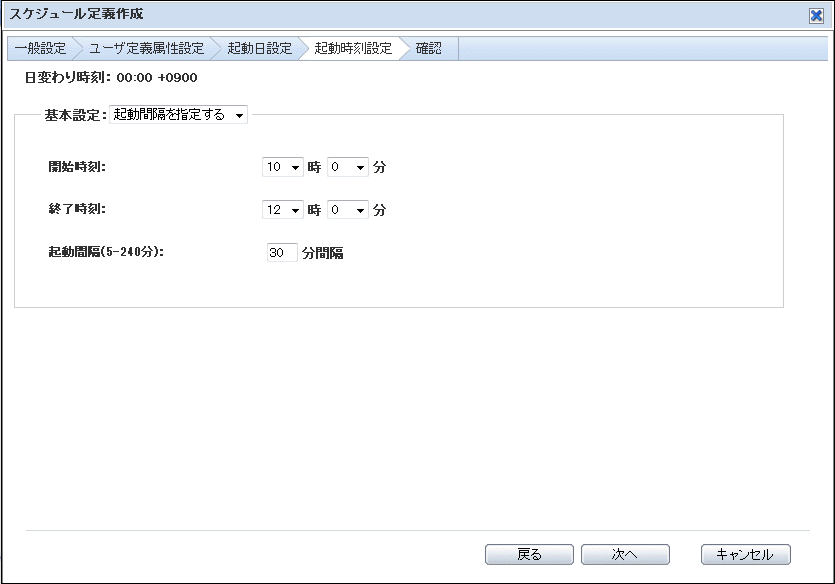Cancel with the キャンセル button
This screenshot has width=835, height=584.
pyautogui.click(x=746, y=554)
